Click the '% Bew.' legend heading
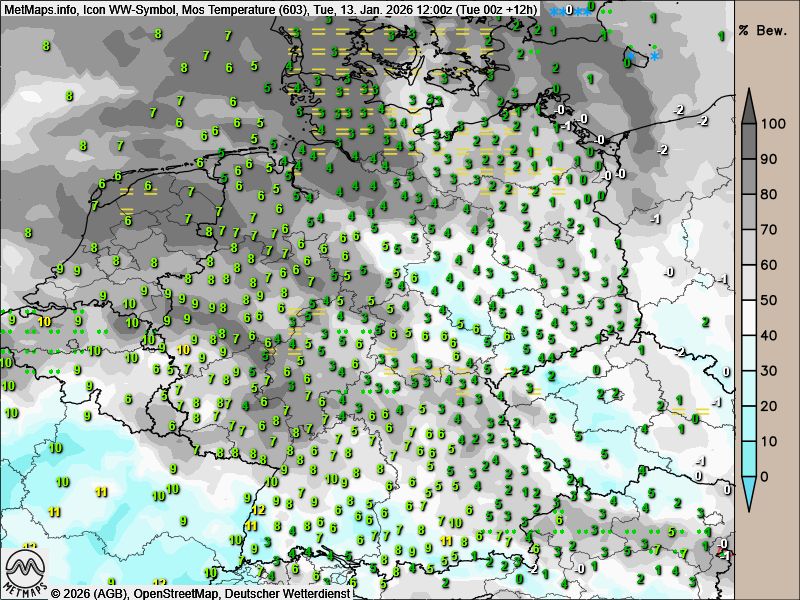800x600 pixels. [x=764, y=30]
